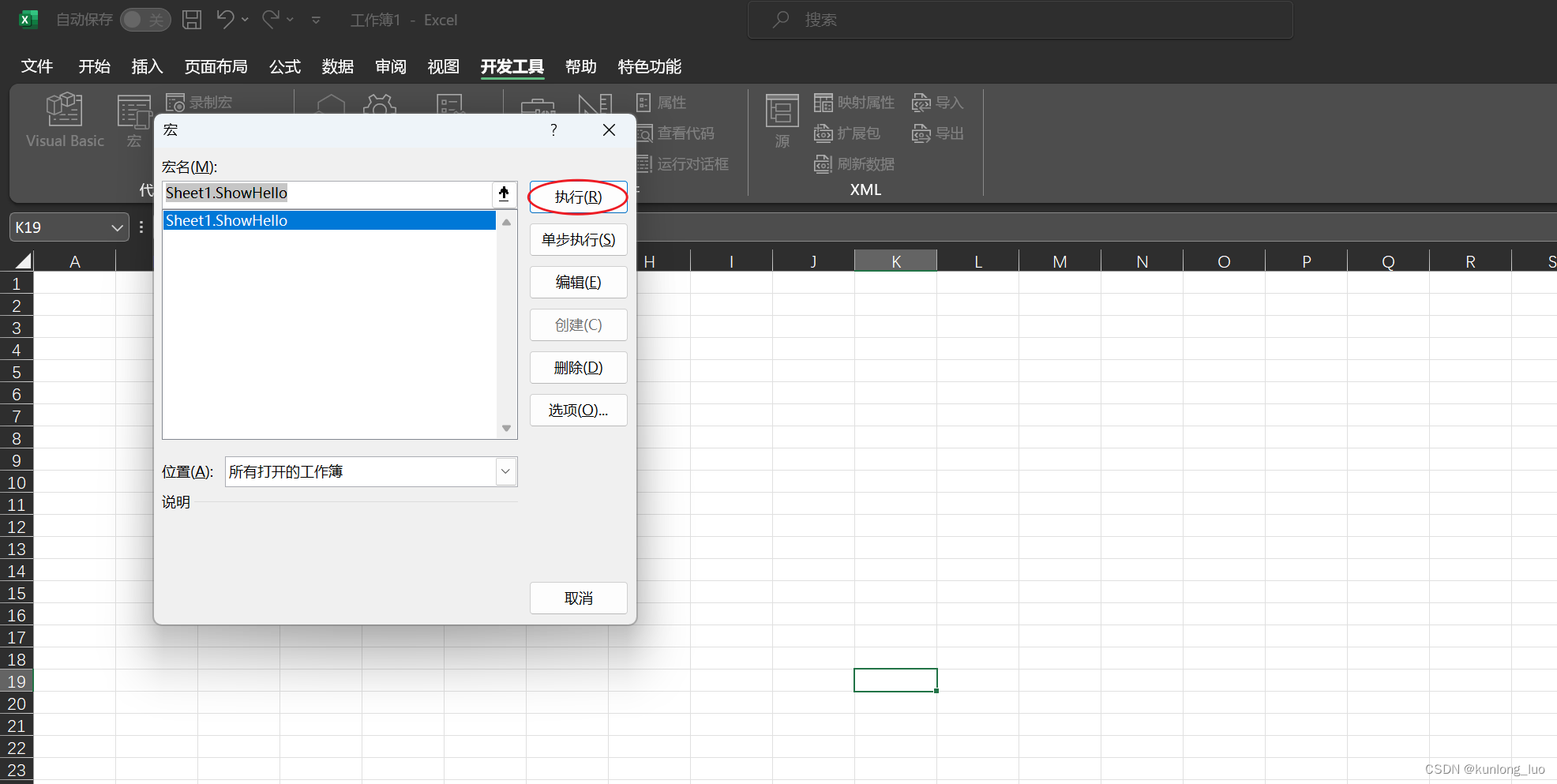Image resolution: width=1557 pixels, height=784 pixels.
Task: Click the 选项(O)... Options button
Action: pyautogui.click(x=578, y=410)
